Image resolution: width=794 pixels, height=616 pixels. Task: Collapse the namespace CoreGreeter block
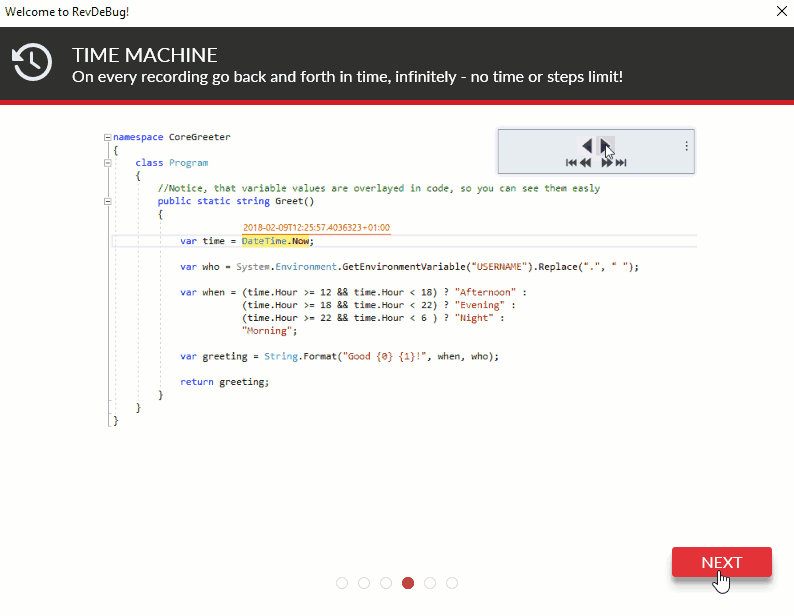tap(107, 137)
